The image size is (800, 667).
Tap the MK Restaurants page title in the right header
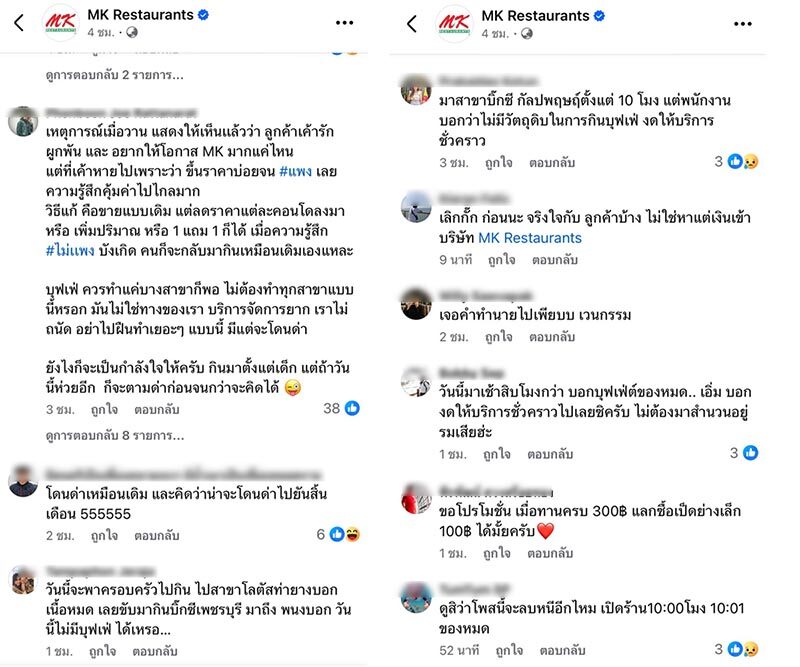[533, 16]
